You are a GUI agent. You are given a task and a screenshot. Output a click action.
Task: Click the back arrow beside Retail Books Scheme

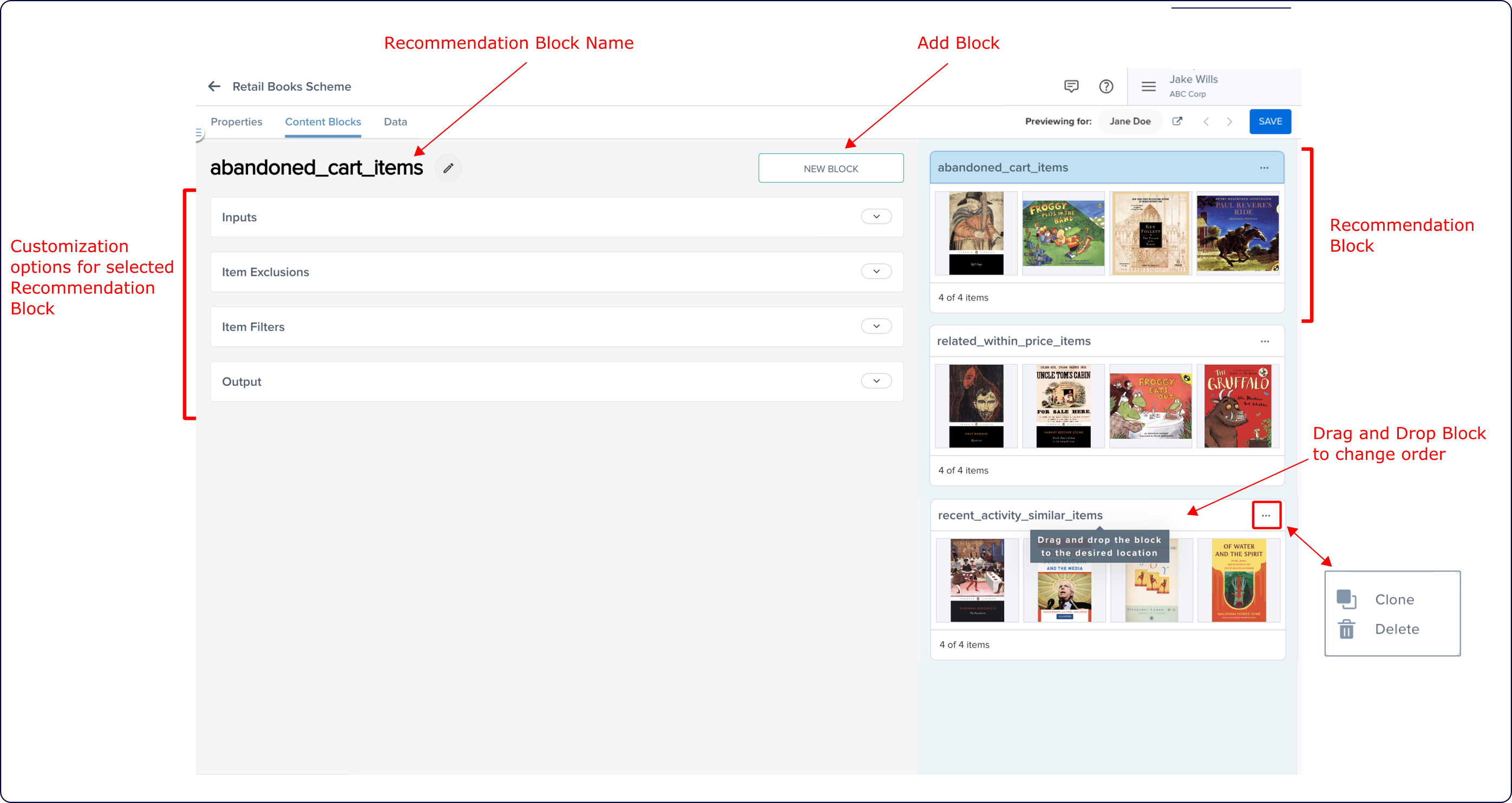[214, 86]
